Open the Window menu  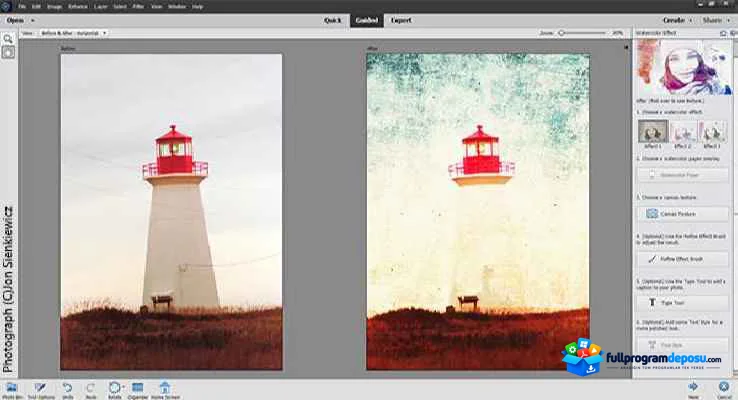[x=177, y=7]
